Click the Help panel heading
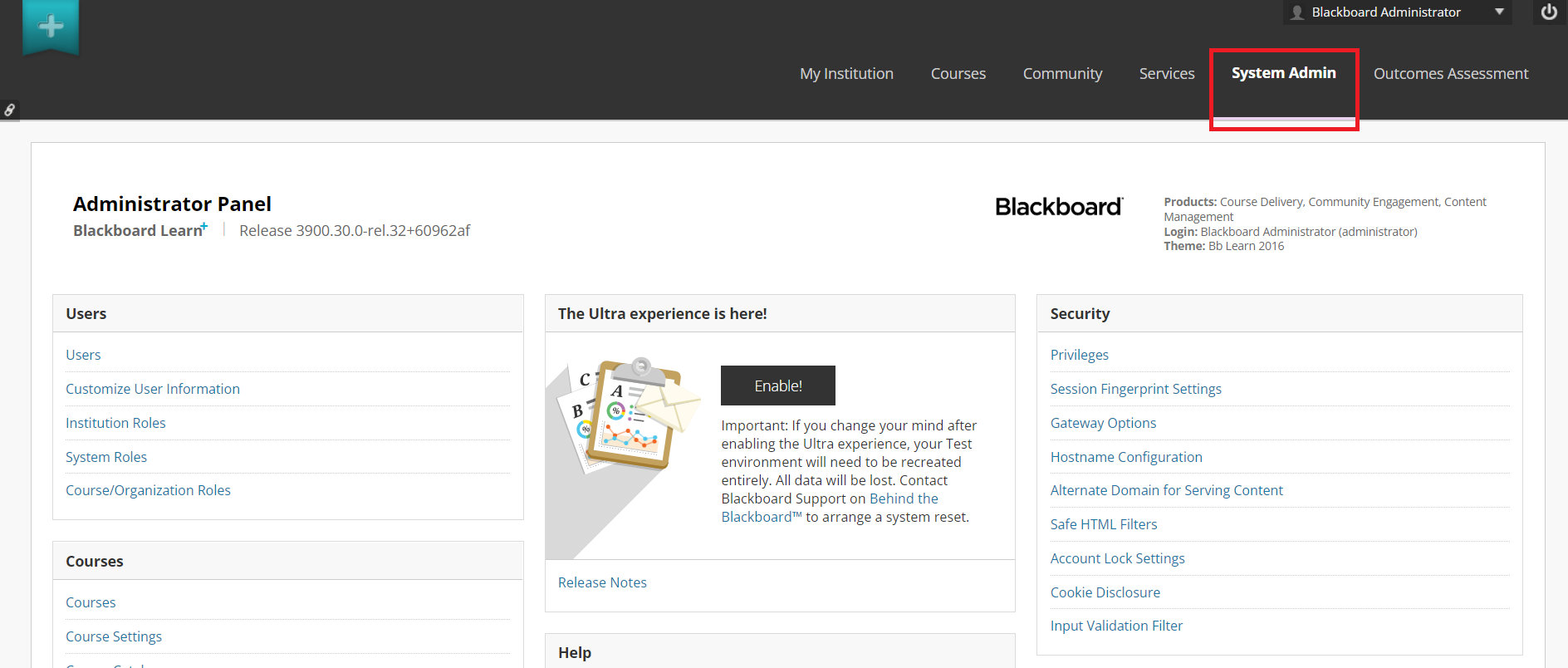Image resolution: width=1568 pixels, height=668 pixels. pos(575,652)
